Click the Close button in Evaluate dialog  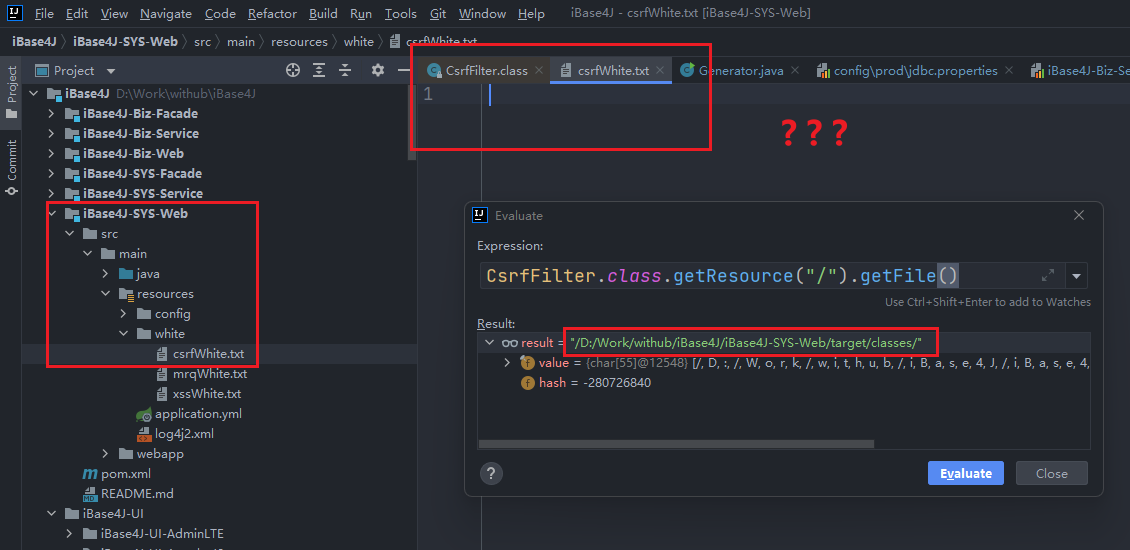tap(1051, 474)
